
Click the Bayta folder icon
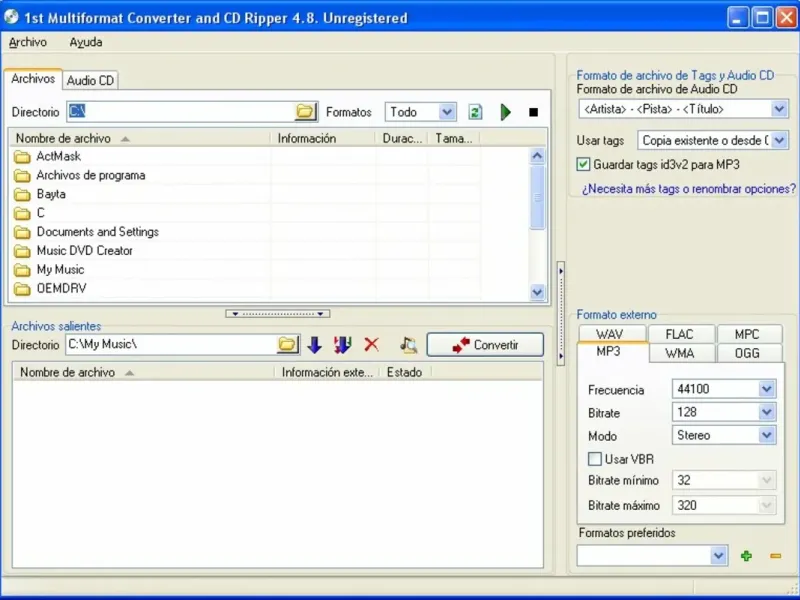(22, 194)
